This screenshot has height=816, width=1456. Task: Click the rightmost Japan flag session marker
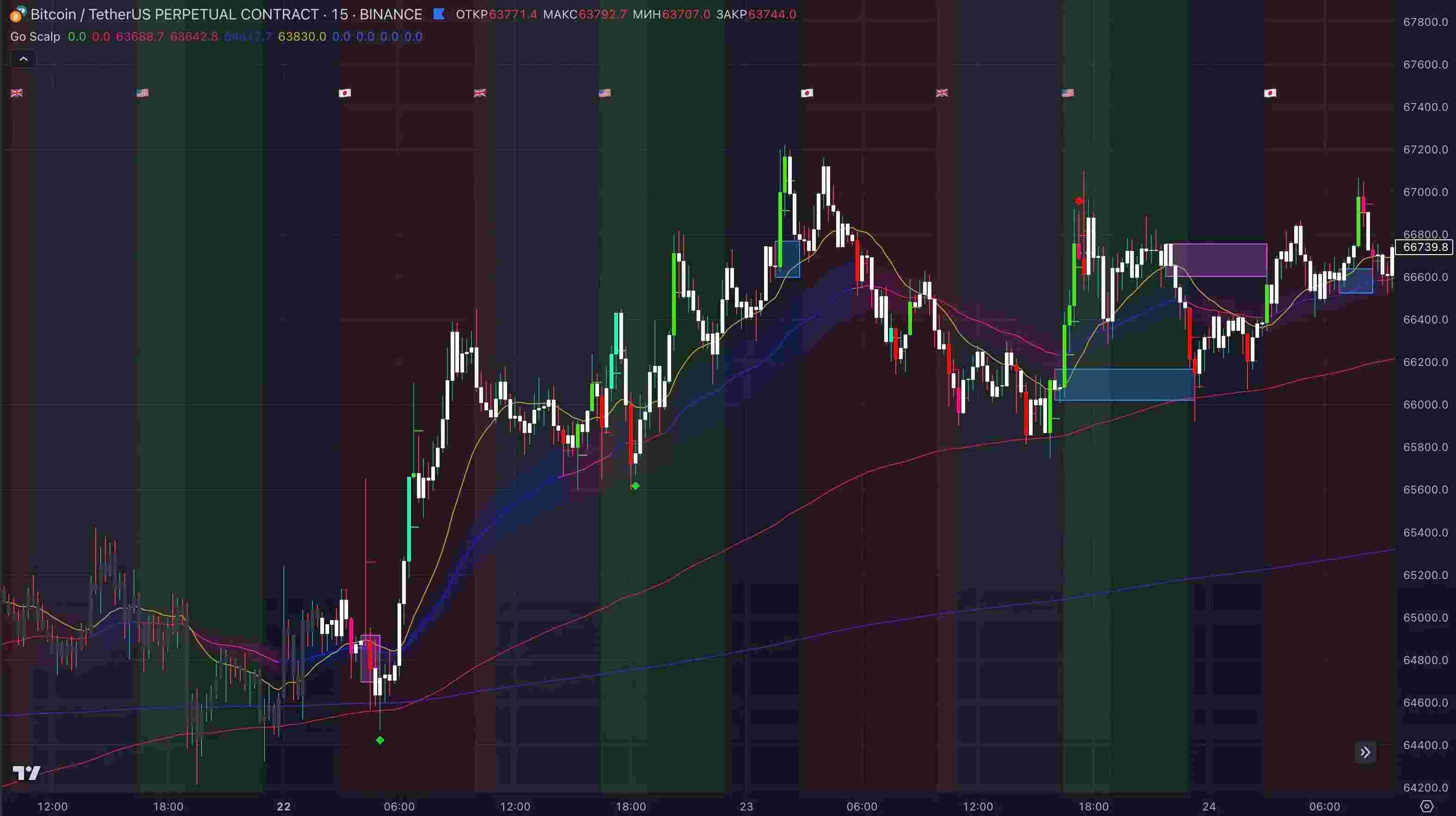coord(1270,93)
